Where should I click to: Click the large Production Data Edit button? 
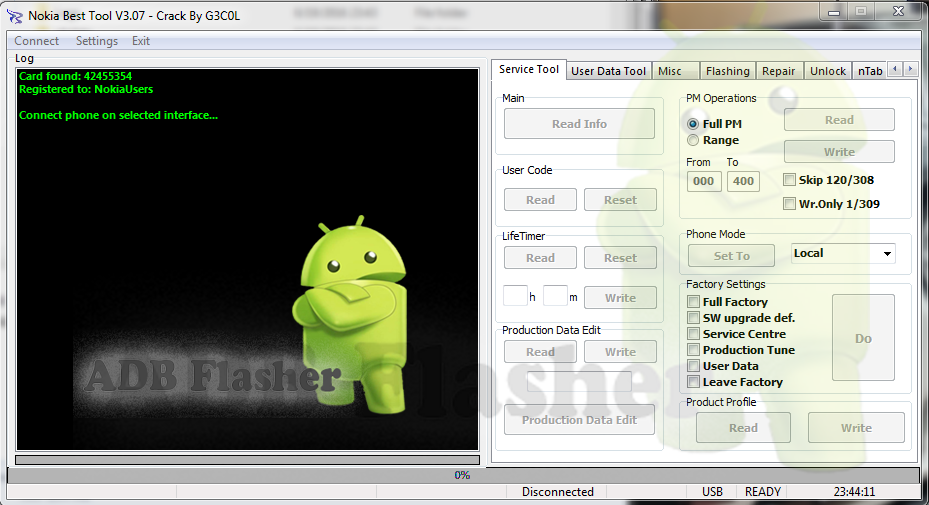[x=579, y=420]
